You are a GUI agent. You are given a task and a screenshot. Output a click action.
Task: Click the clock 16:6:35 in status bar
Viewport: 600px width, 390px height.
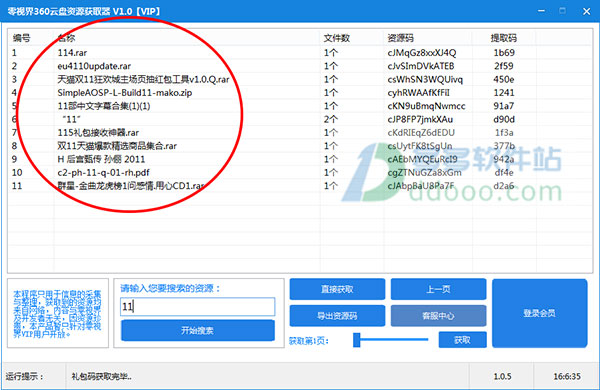pos(567,376)
